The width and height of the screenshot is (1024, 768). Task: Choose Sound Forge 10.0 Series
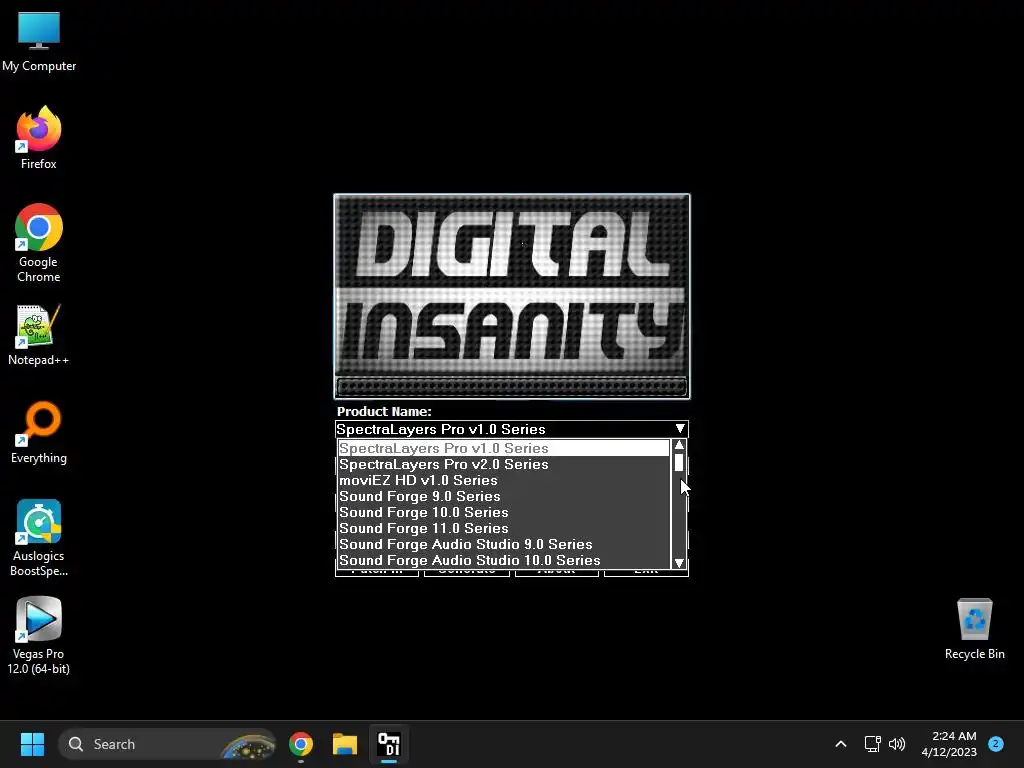504,512
